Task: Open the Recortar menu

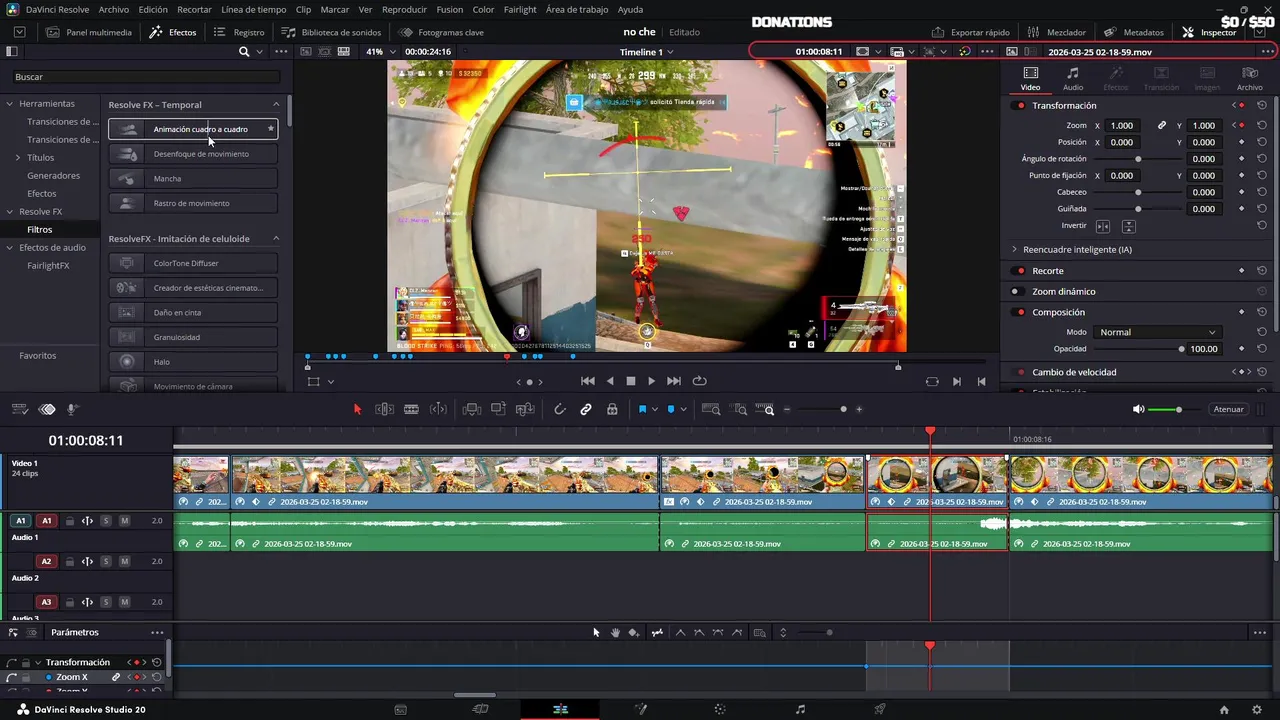Action: pos(194,9)
